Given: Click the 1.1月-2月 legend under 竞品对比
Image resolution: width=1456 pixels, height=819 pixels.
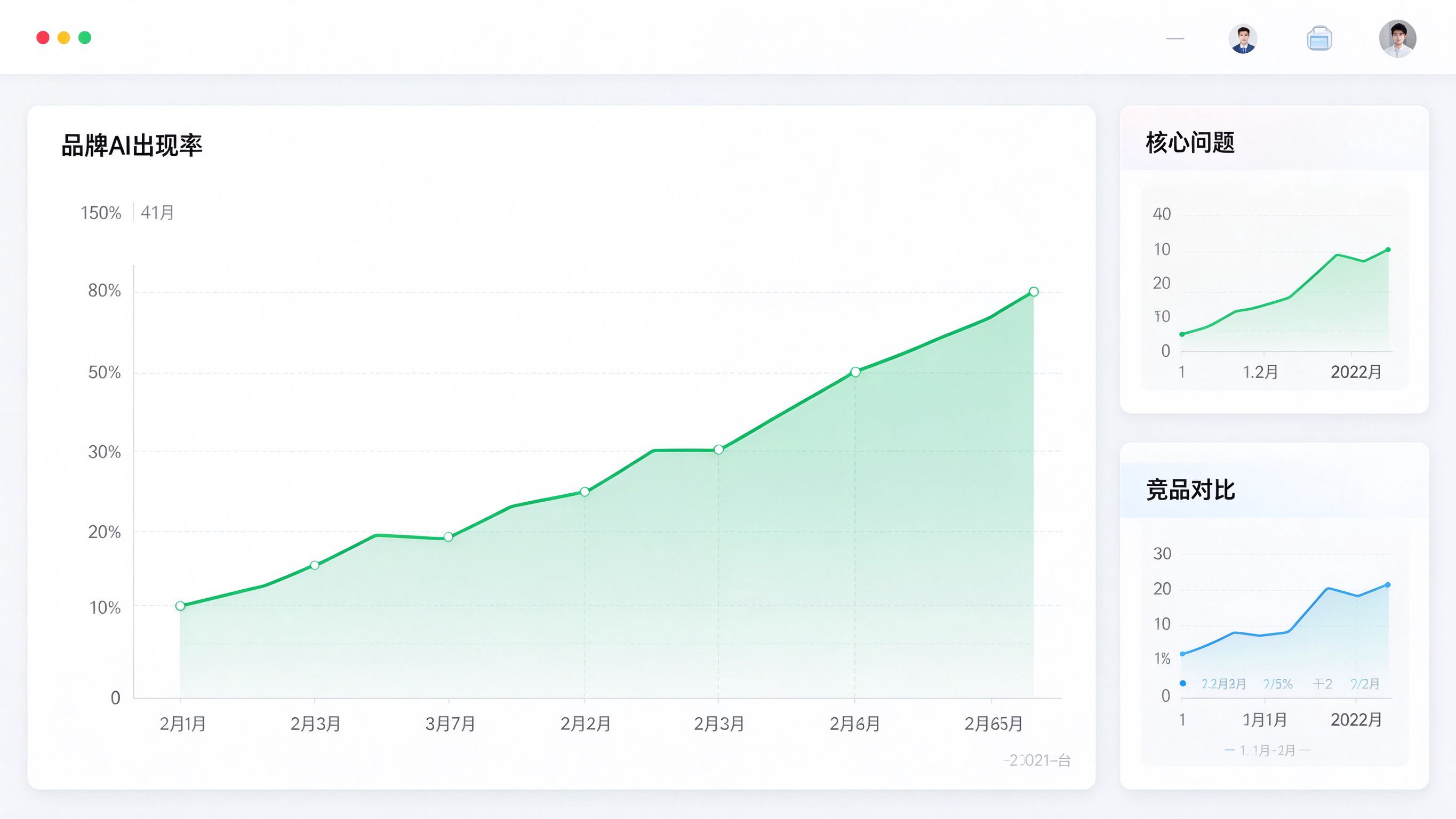Looking at the screenshot, I should pos(1267,751).
